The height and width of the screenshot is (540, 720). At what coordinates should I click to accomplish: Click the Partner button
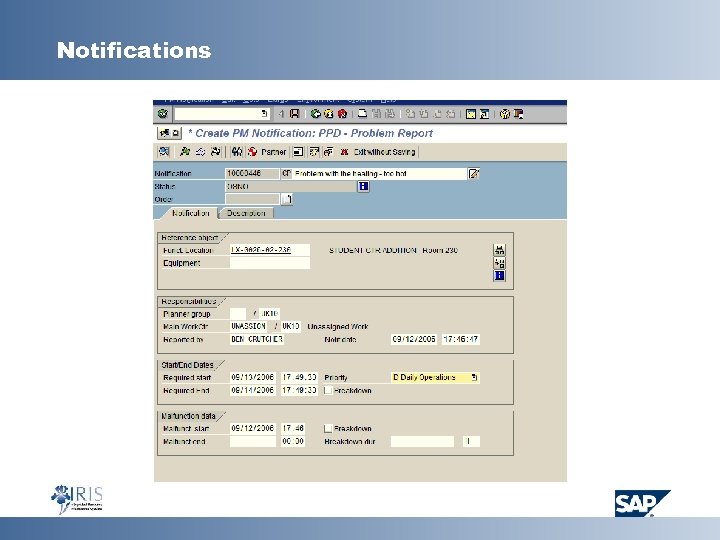tap(268, 152)
